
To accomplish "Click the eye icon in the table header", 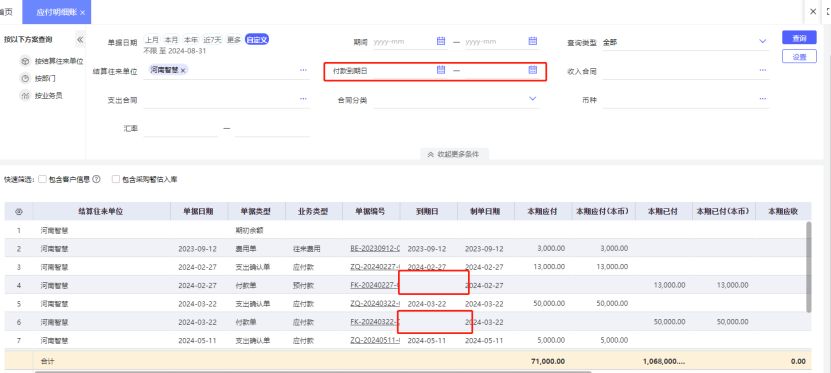I will pos(19,211).
